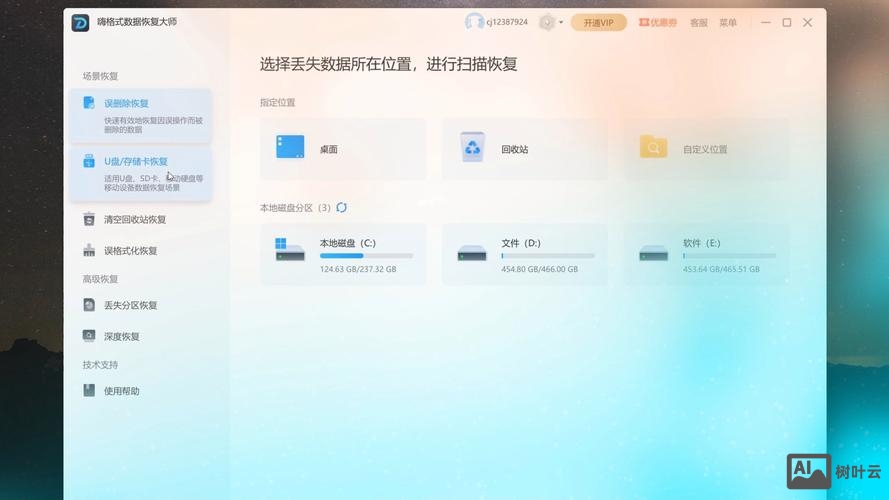Image resolution: width=889 pixels, height=500 pixels.
Task: Open the 菜单 menu
Action: click(728, 23)
